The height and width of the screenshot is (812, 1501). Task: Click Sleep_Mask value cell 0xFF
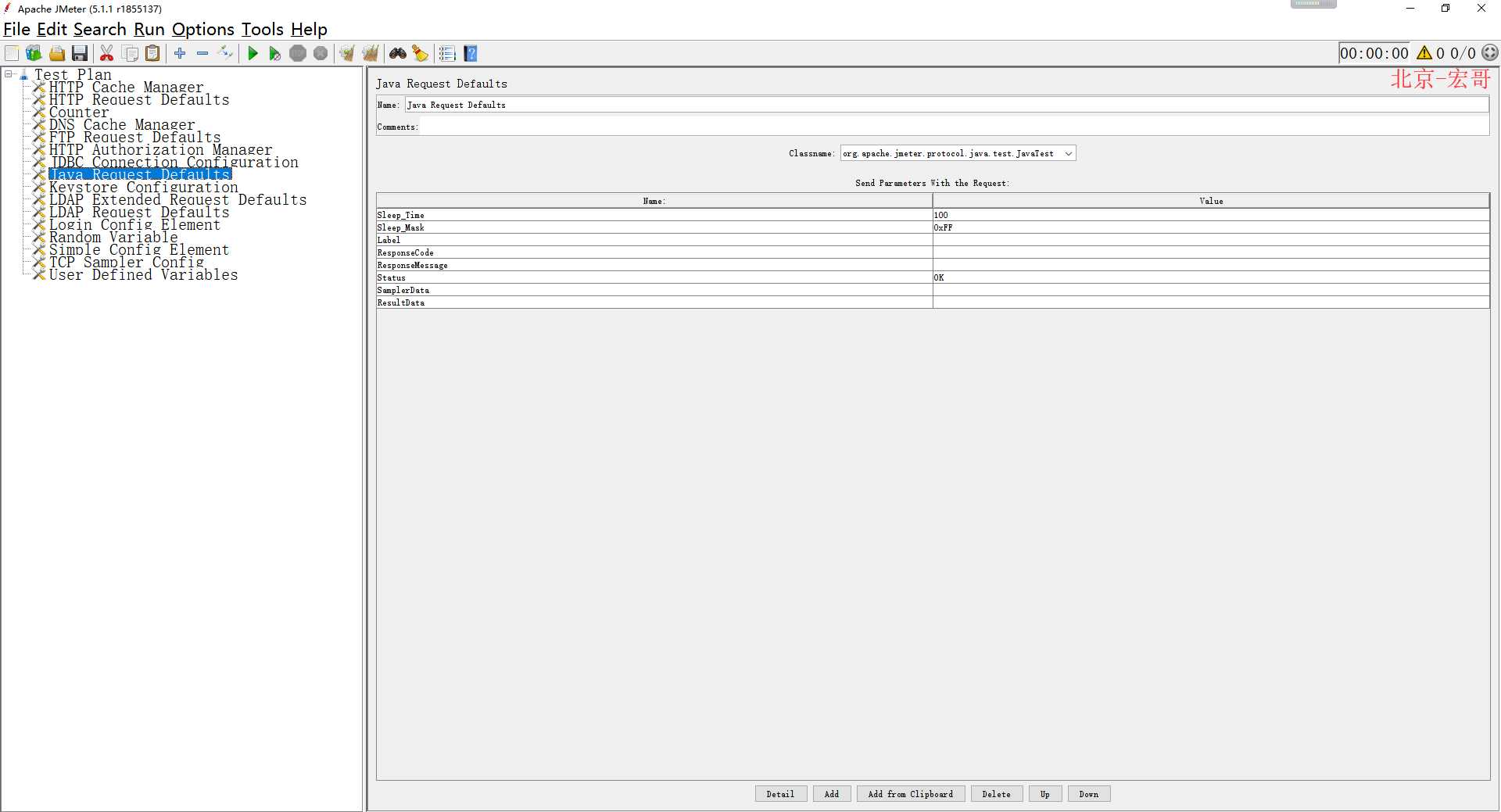tap(1211, 227)
